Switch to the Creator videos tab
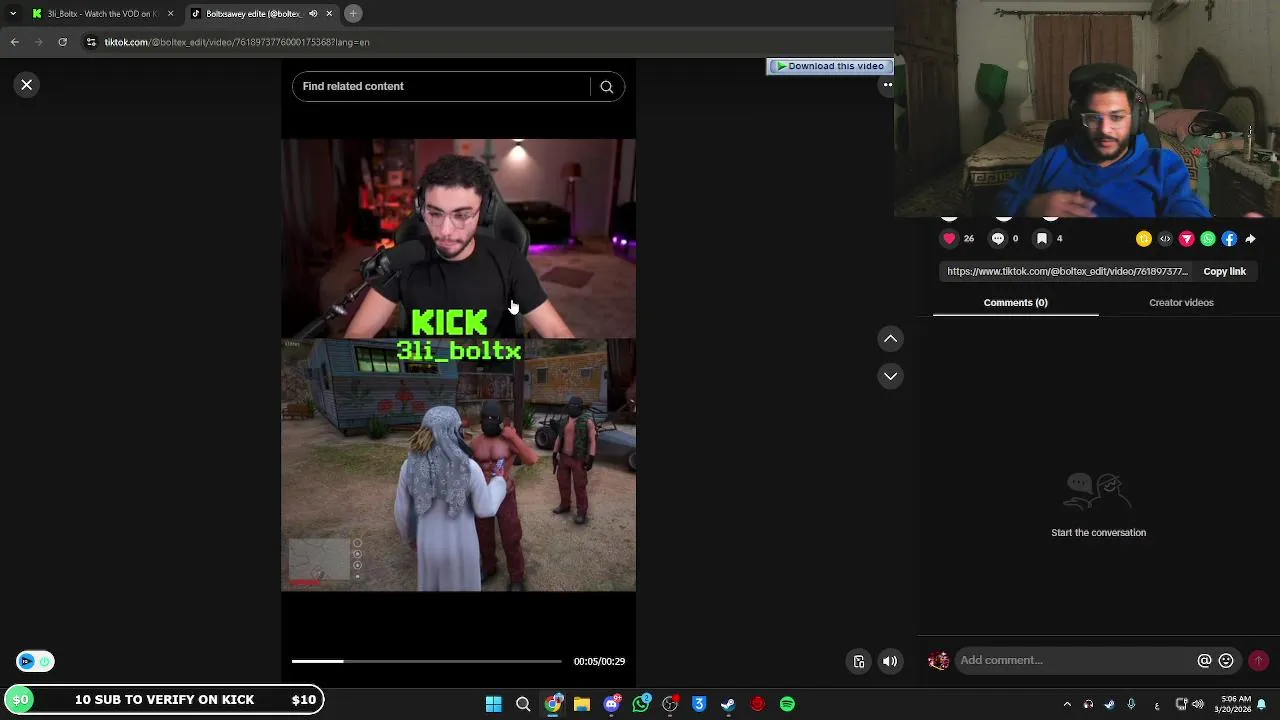The height and width of the screenshot is (720, 1280). [x=1181, y=303]
